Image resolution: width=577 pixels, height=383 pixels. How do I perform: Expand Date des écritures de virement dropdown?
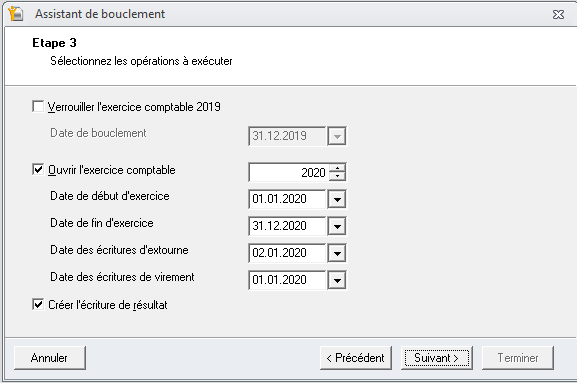pyautogui.click(x=337, y=280)
